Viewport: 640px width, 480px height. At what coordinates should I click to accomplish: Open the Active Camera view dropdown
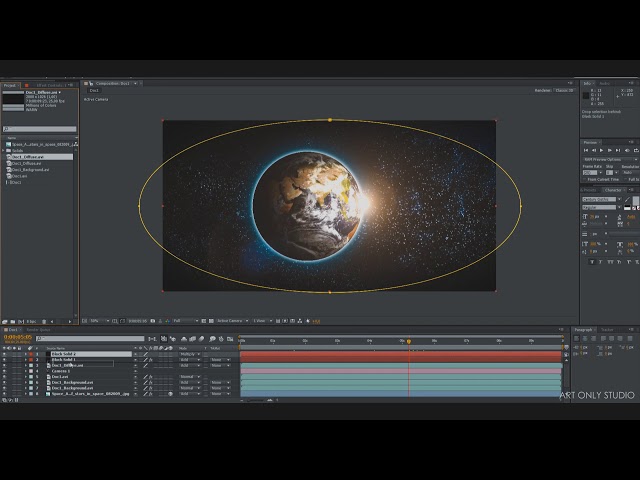(x=232, y=321)
